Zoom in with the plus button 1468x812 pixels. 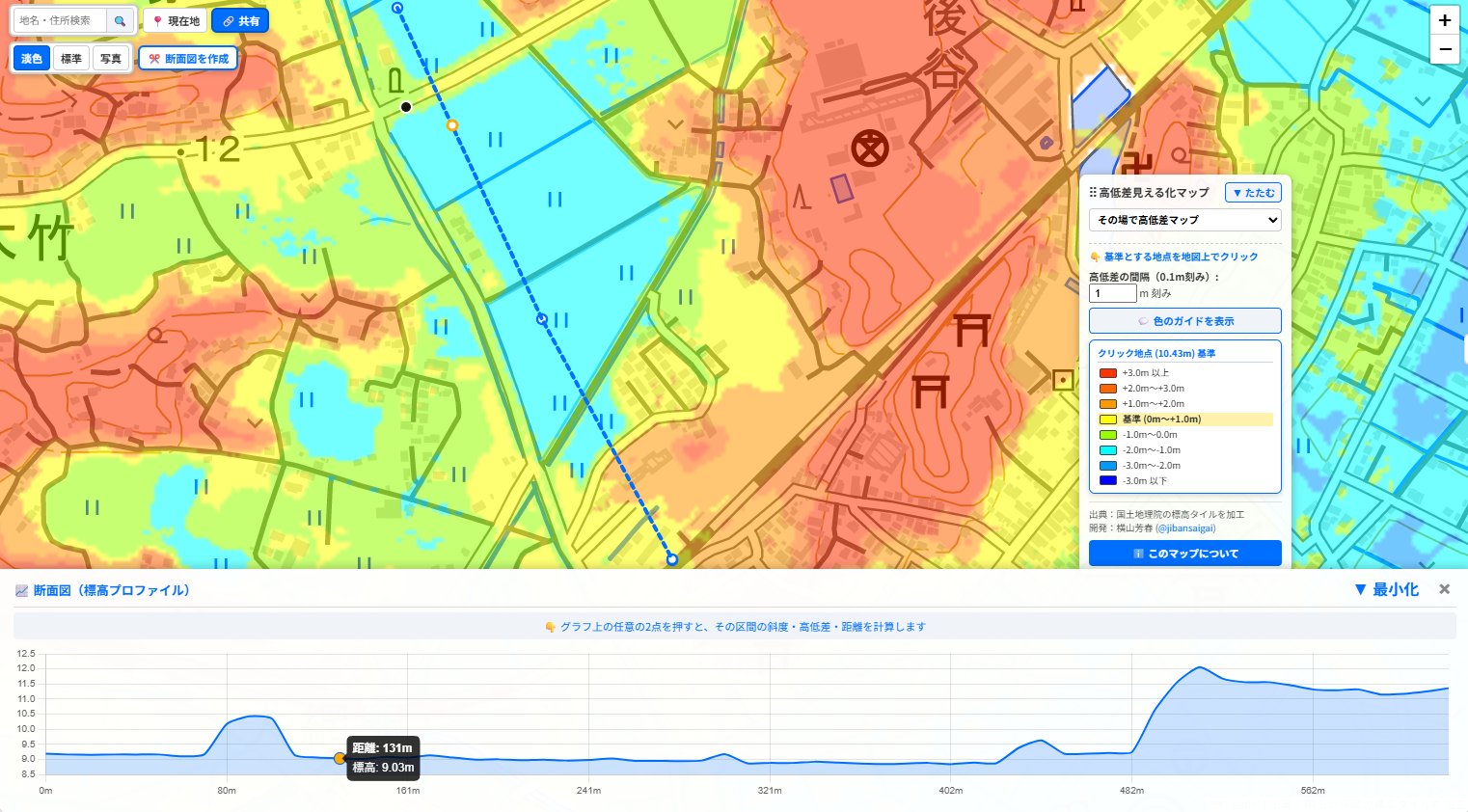point(1444,19)
